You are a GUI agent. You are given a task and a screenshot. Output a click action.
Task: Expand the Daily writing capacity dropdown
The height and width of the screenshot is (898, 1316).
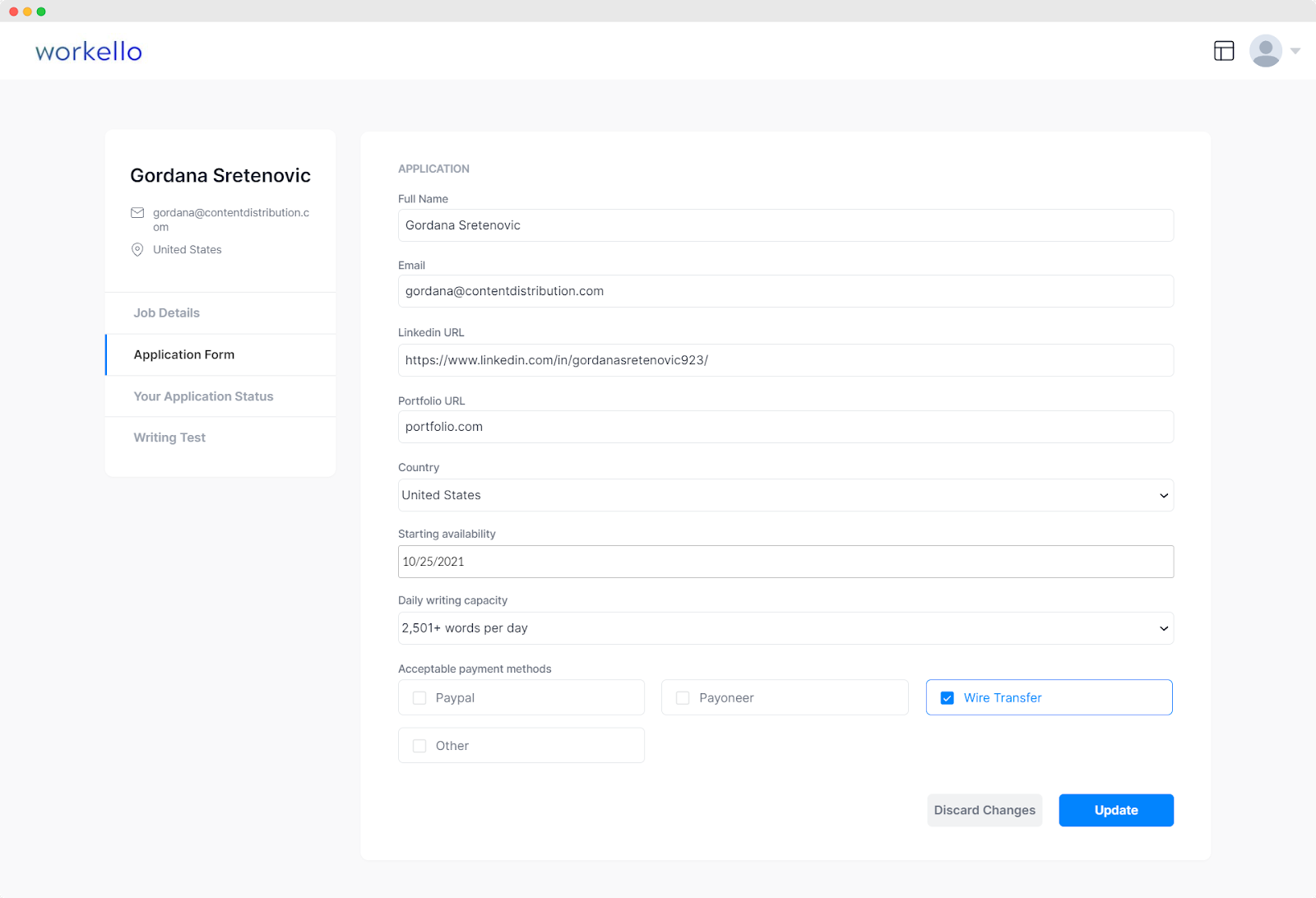pos(785,628)
